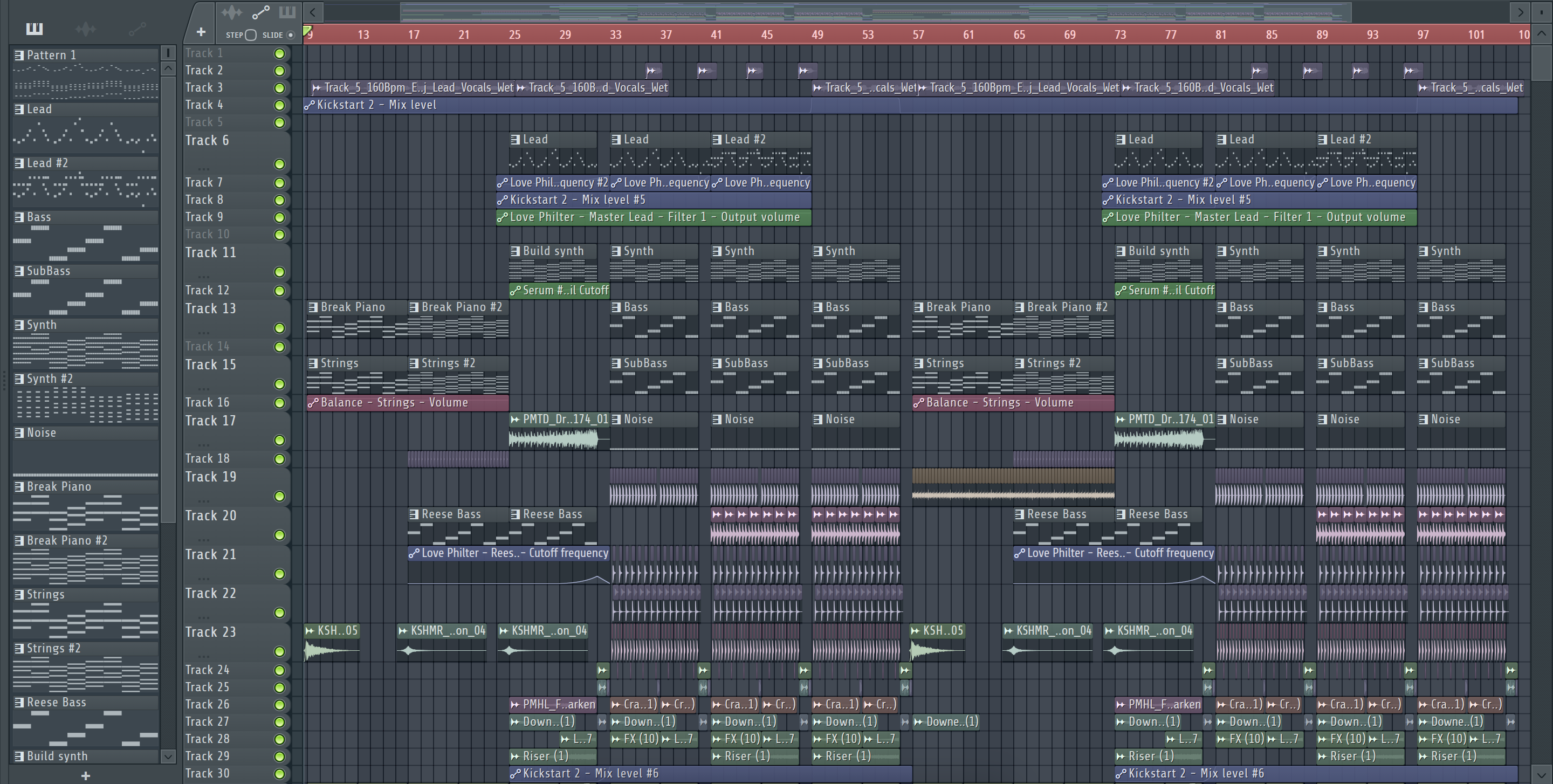
Task: Select the PMTD_Dr..174_01 audio clip at bar 73
Action: pos(1164,431)
